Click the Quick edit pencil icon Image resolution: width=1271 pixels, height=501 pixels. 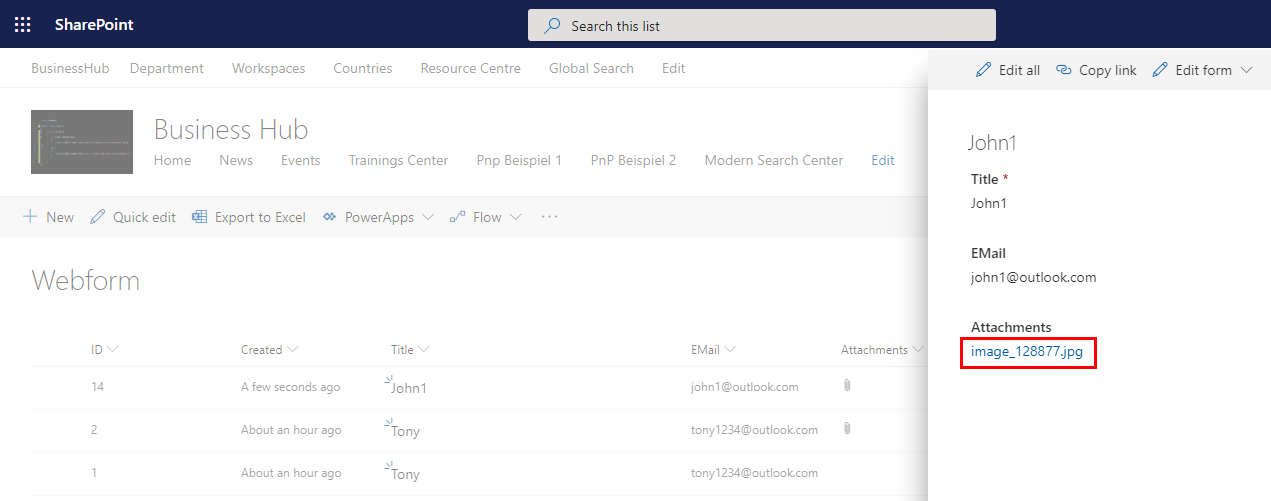point(98,217)
